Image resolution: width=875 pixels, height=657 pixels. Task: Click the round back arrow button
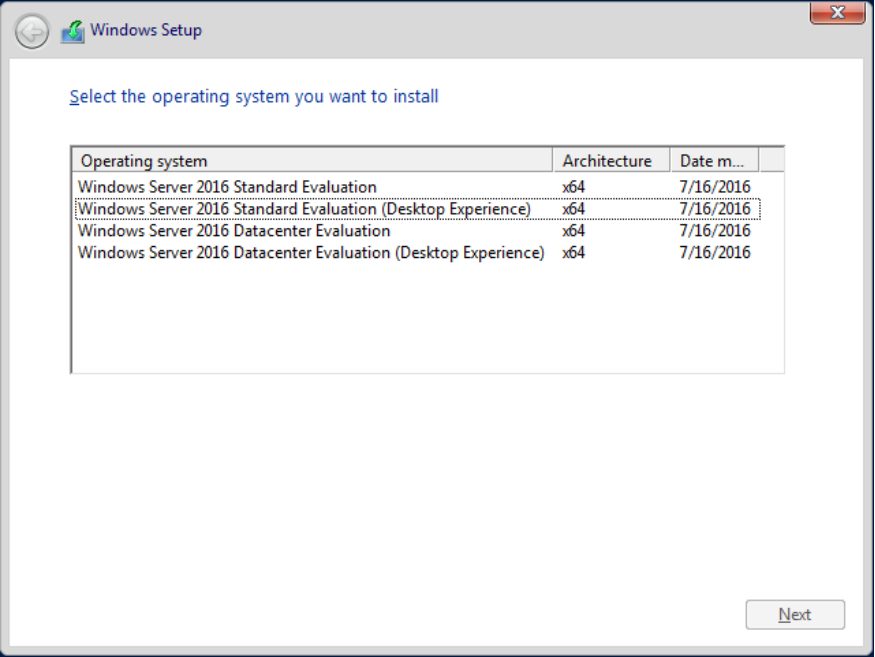coord(32,32)
